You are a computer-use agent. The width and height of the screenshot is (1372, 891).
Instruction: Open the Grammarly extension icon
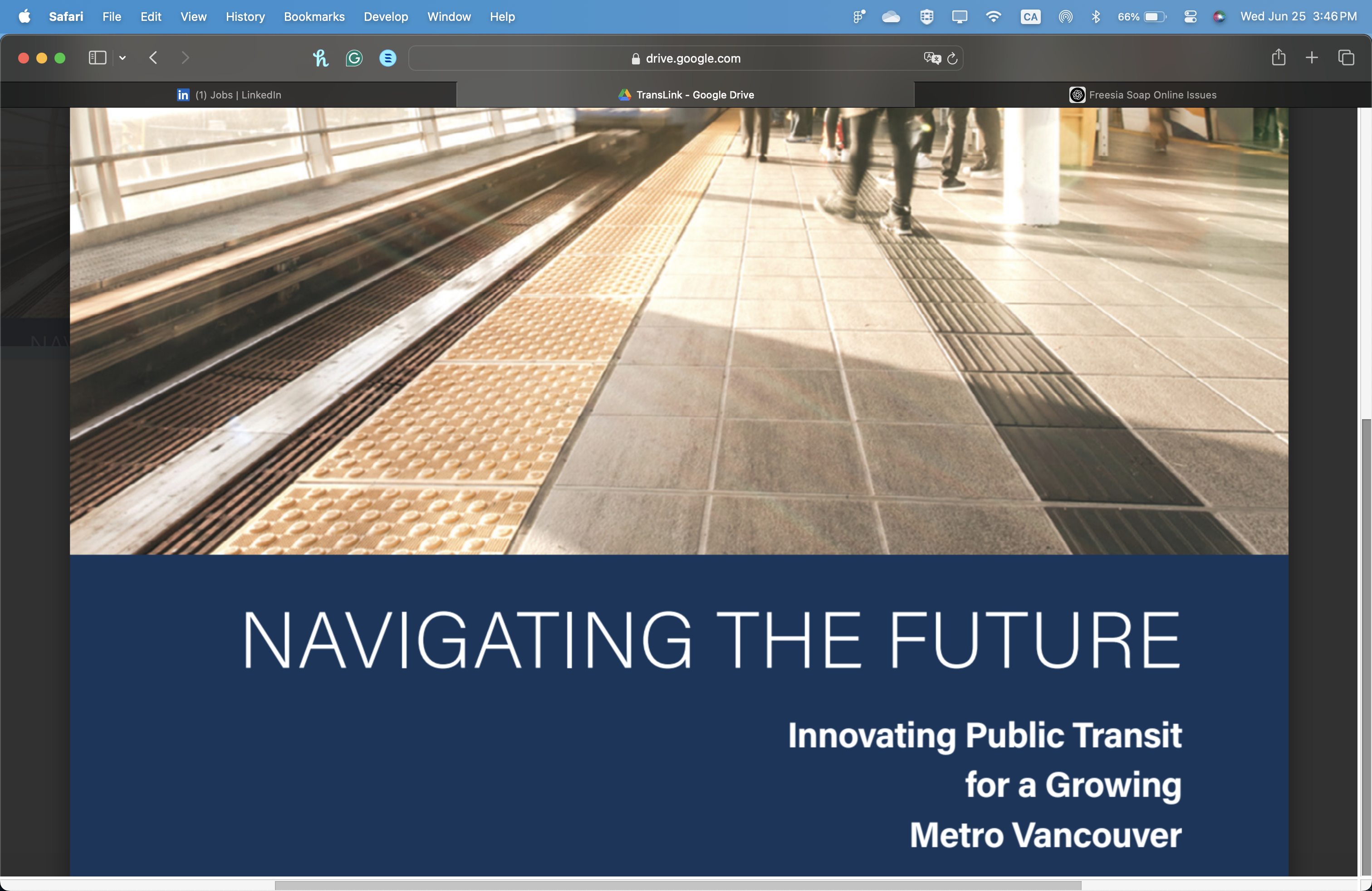click(x=354, y=58)
